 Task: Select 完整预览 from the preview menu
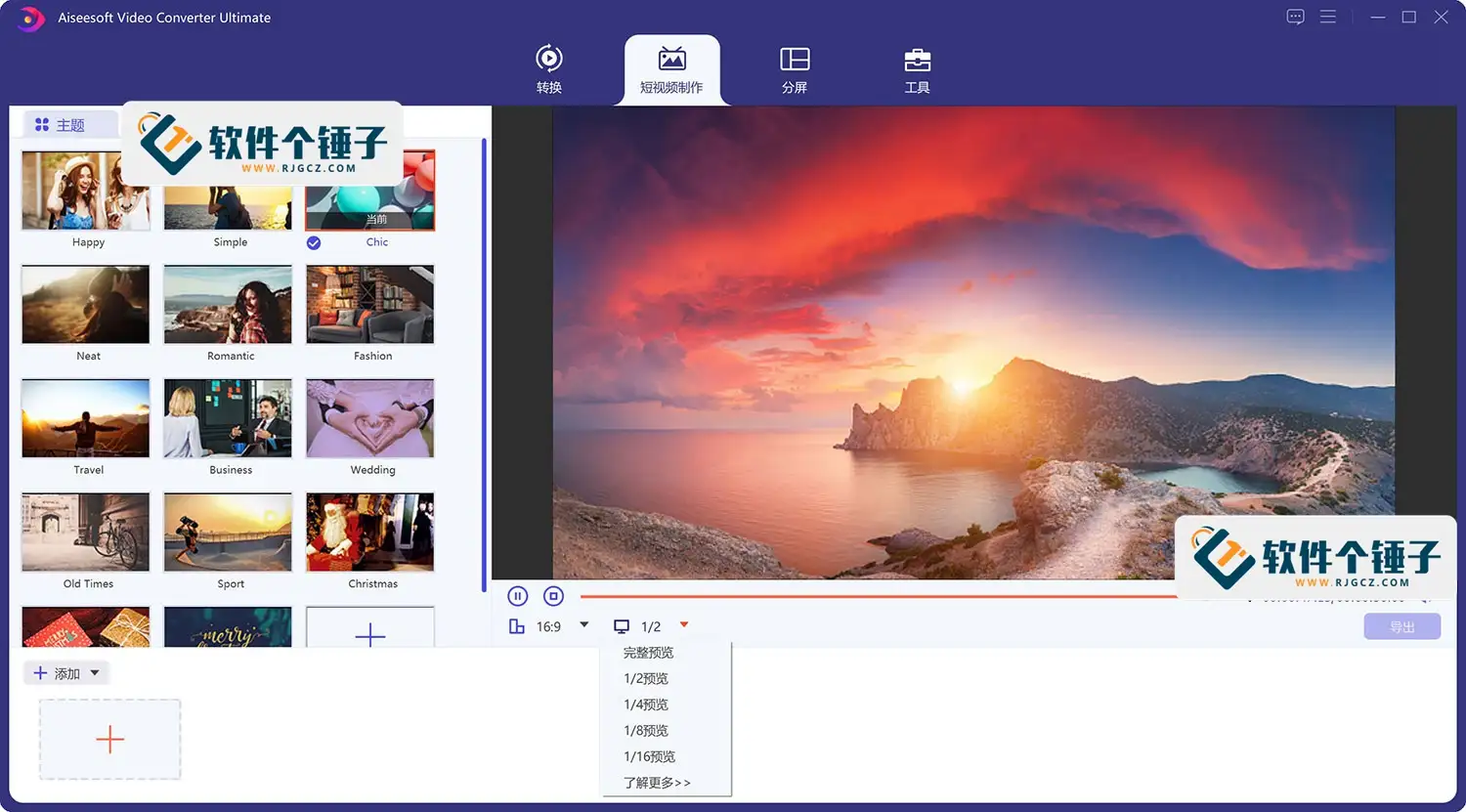pyautogui.click(x=648, y=652)
